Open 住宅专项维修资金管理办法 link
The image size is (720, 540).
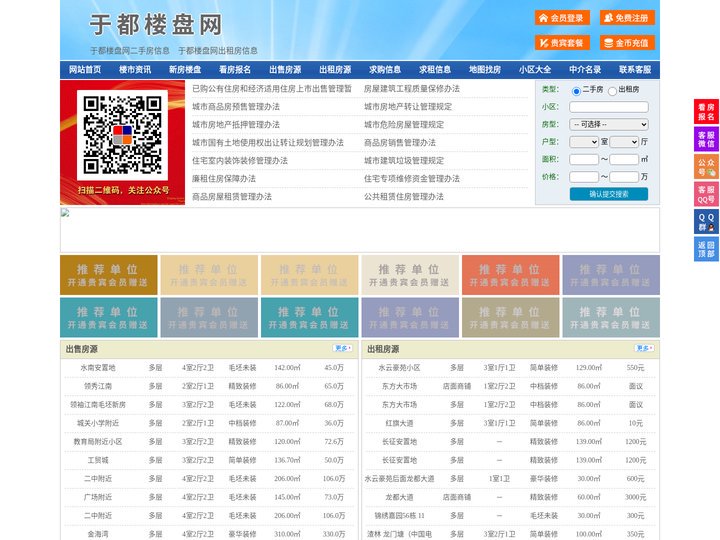click(412, 179)
